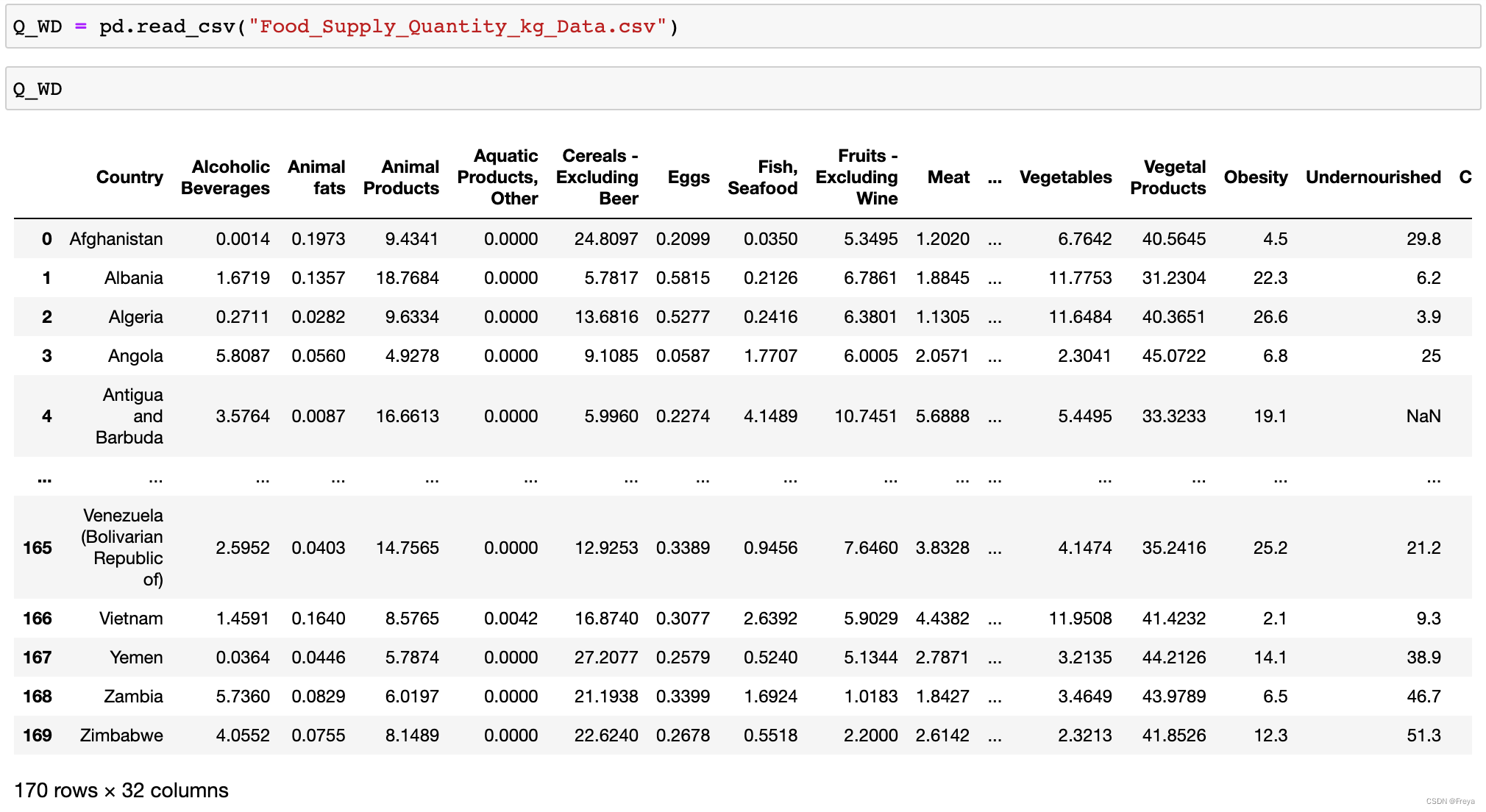Click Yemen's Cereals value 27.2077

click(x=607, y=658)
